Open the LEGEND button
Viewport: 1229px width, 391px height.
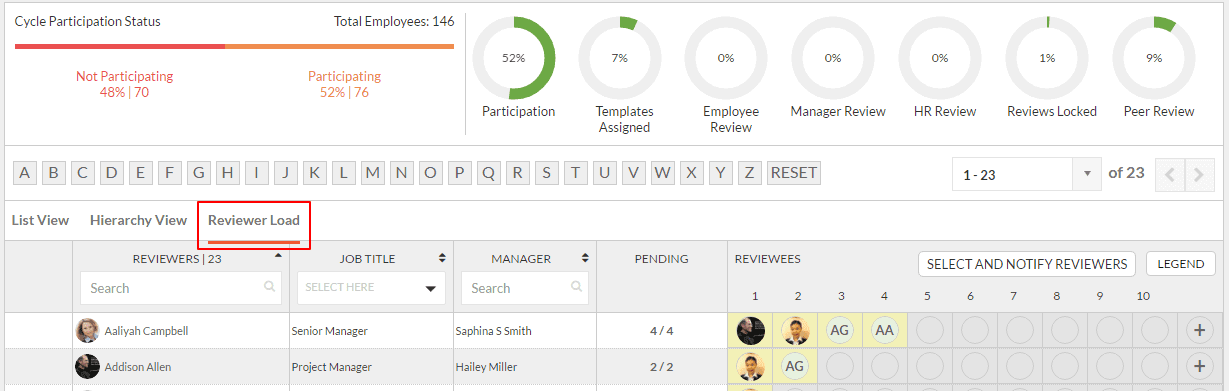click(1180, 264)
